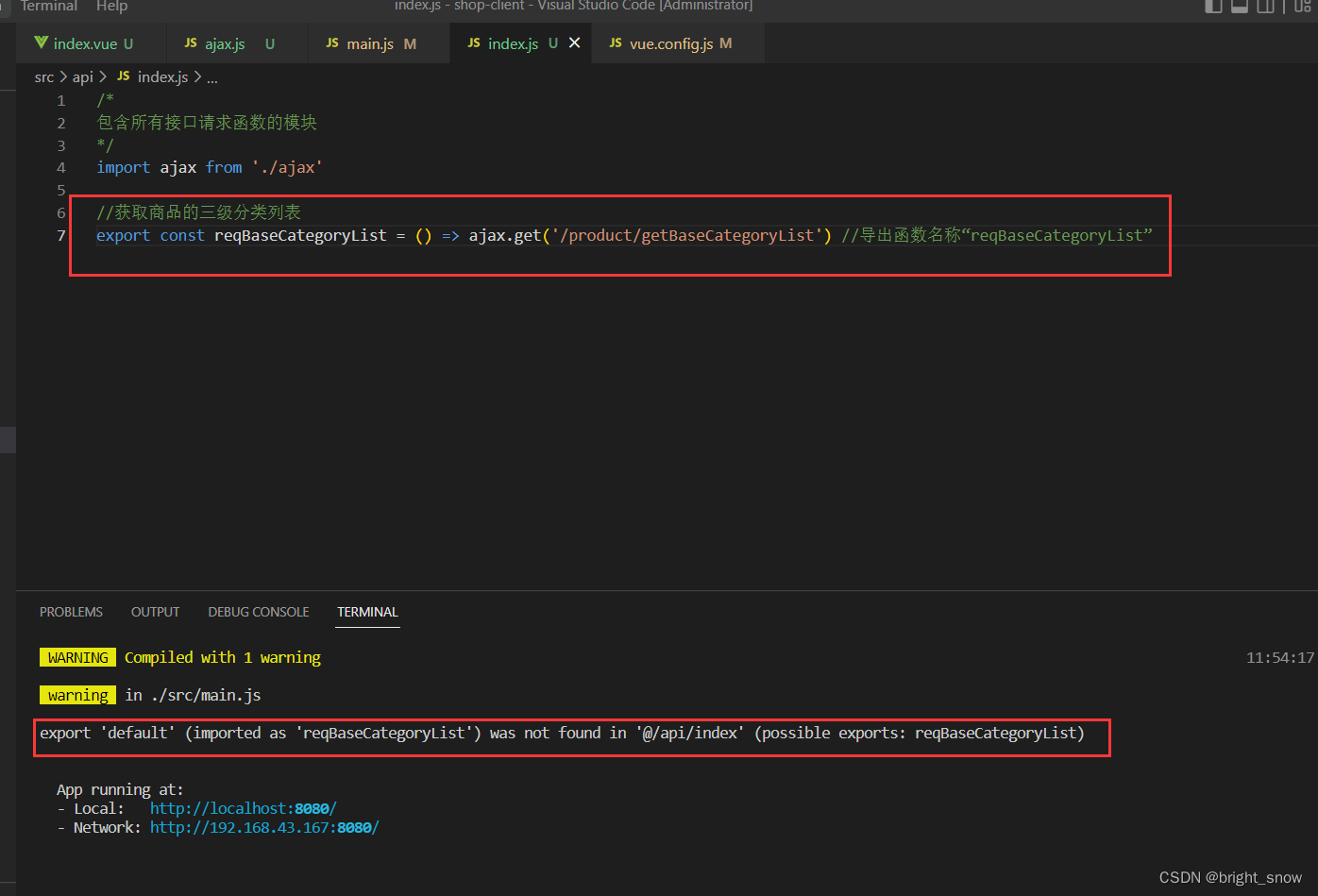This screenshot has height=896, width=1318.
Task: Click the 'export' keyword on line 7
Action: (123, 236)
